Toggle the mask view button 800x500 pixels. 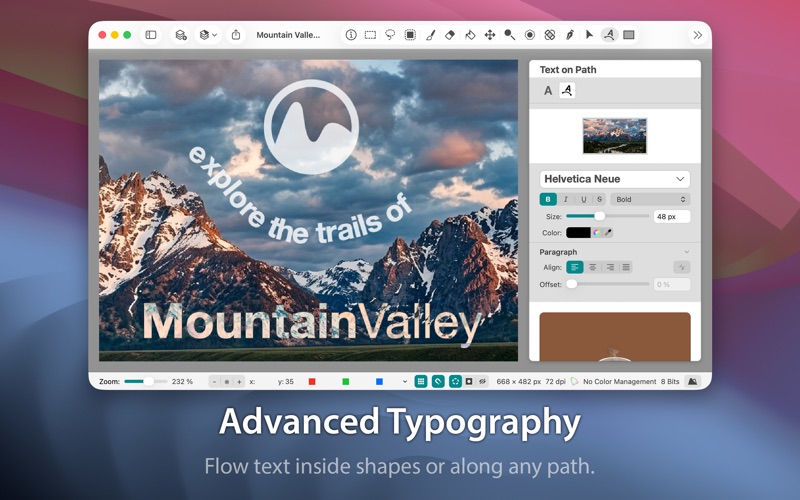click(x=469, y=382)
